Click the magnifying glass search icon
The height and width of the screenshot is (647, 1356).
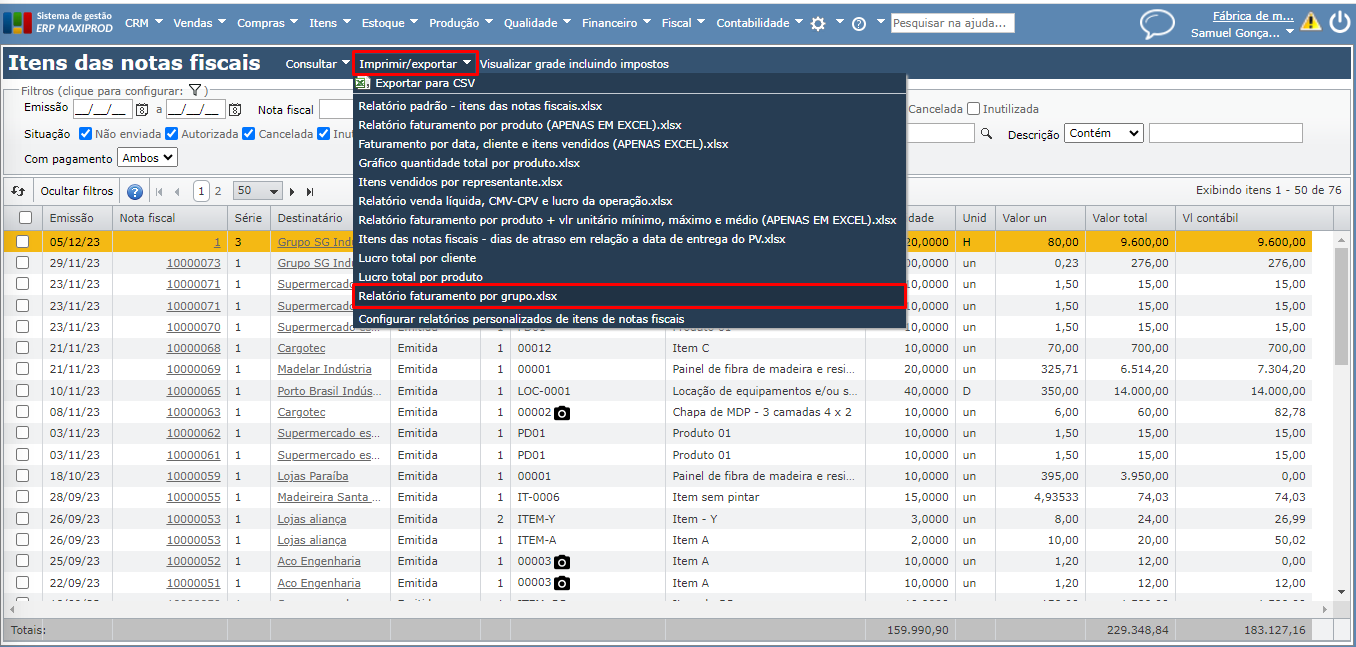pos(986,134)
